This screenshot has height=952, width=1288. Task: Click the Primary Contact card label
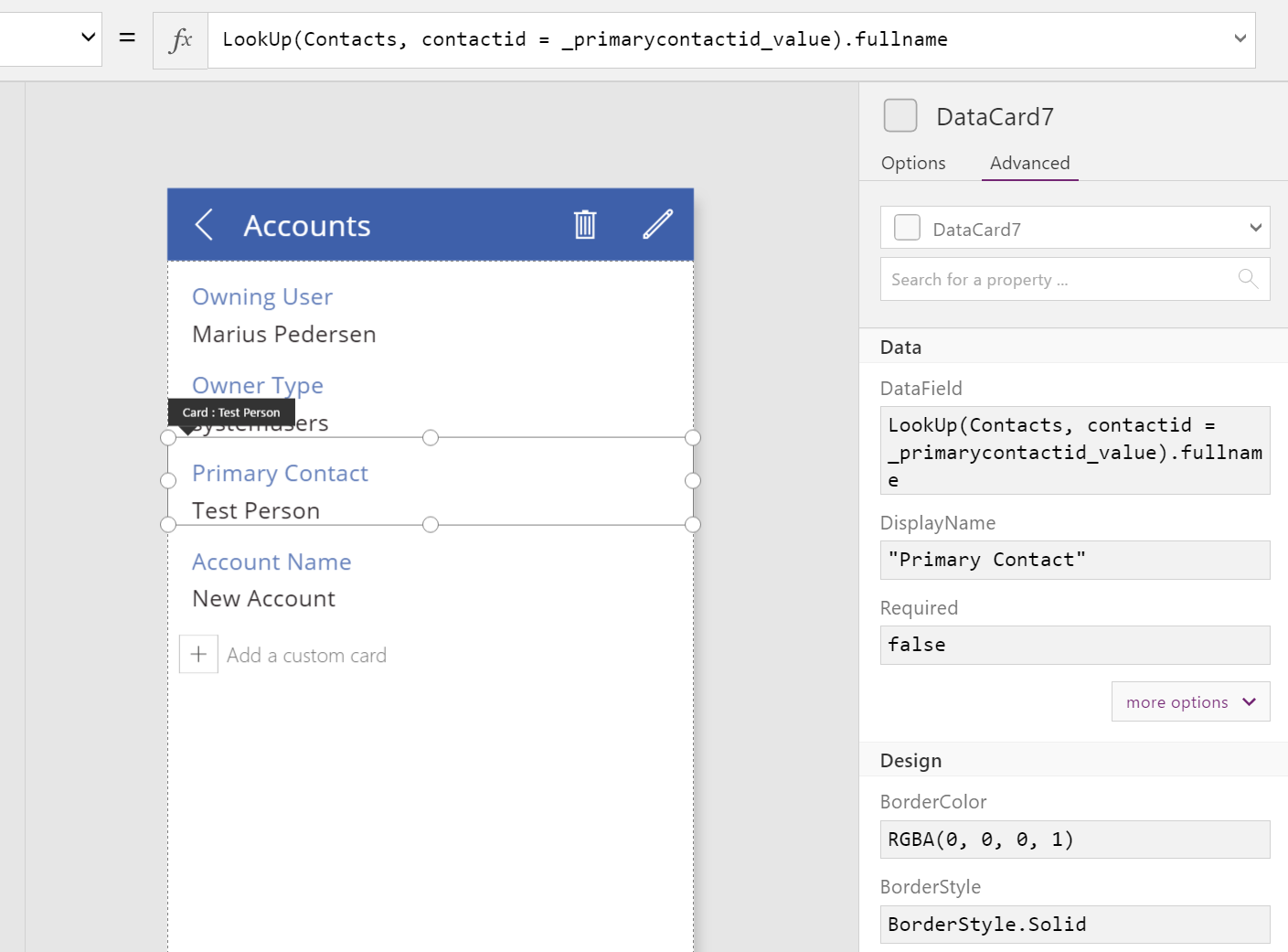click(x=280, y=474)
